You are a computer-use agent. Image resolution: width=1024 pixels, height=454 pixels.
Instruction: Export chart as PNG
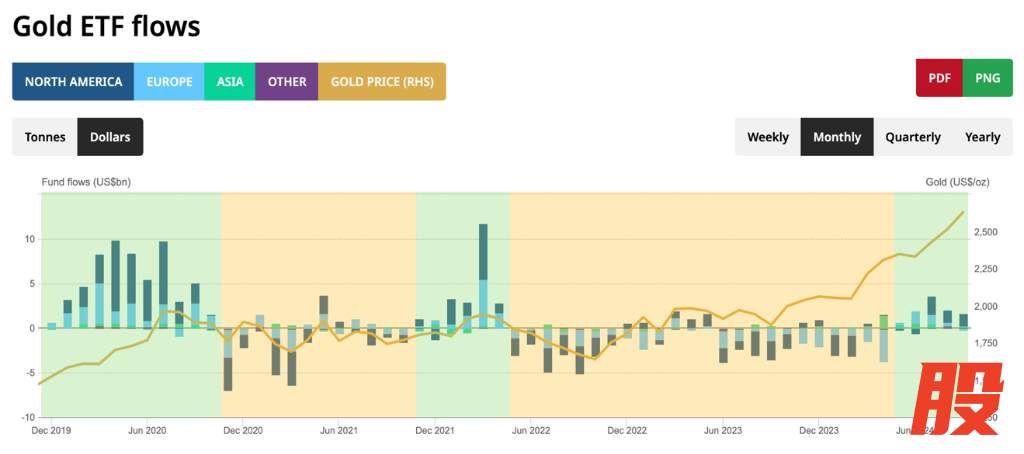pos(987,78)
